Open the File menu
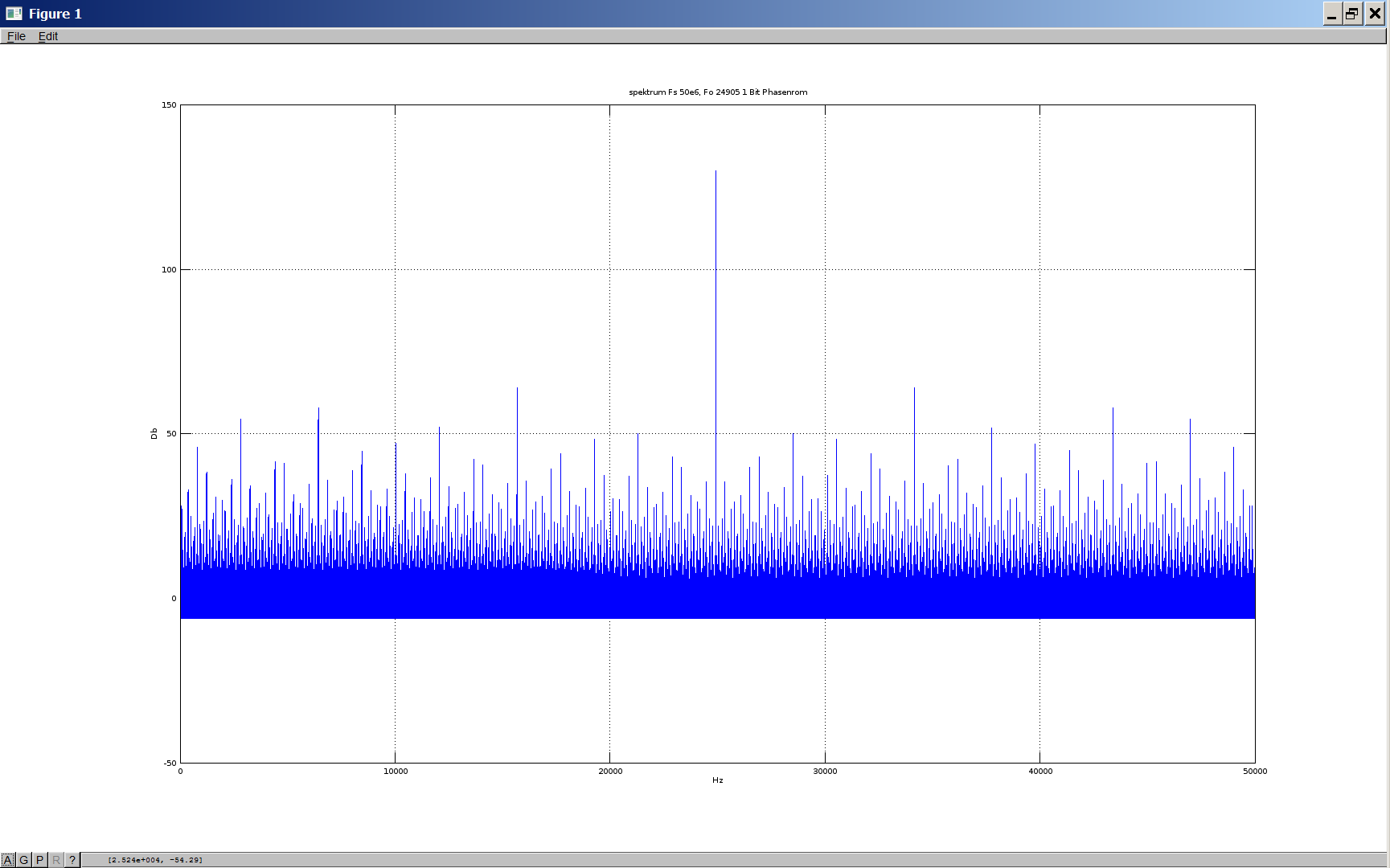Viewport: 1390px width, 868px height. (x=16, y=36)
